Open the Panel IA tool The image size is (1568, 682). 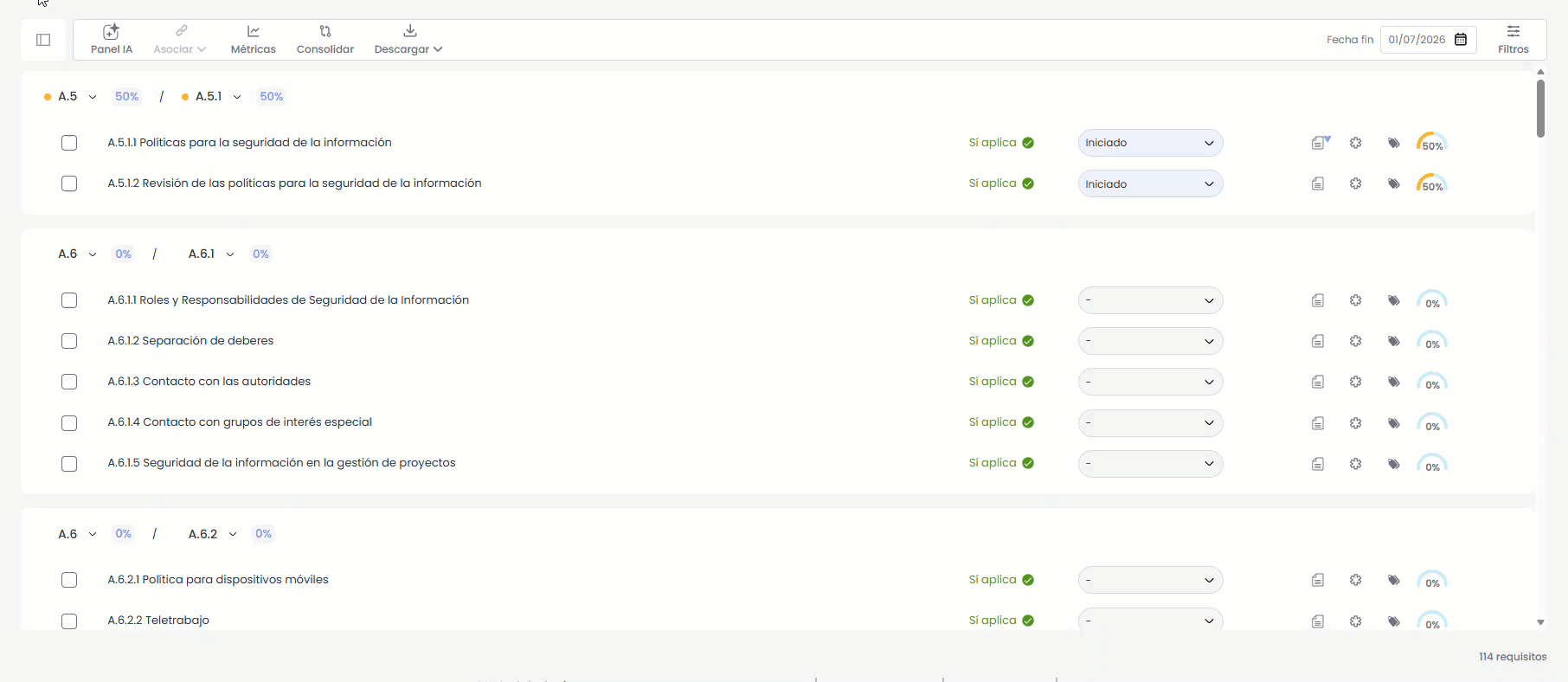point(111,40)
